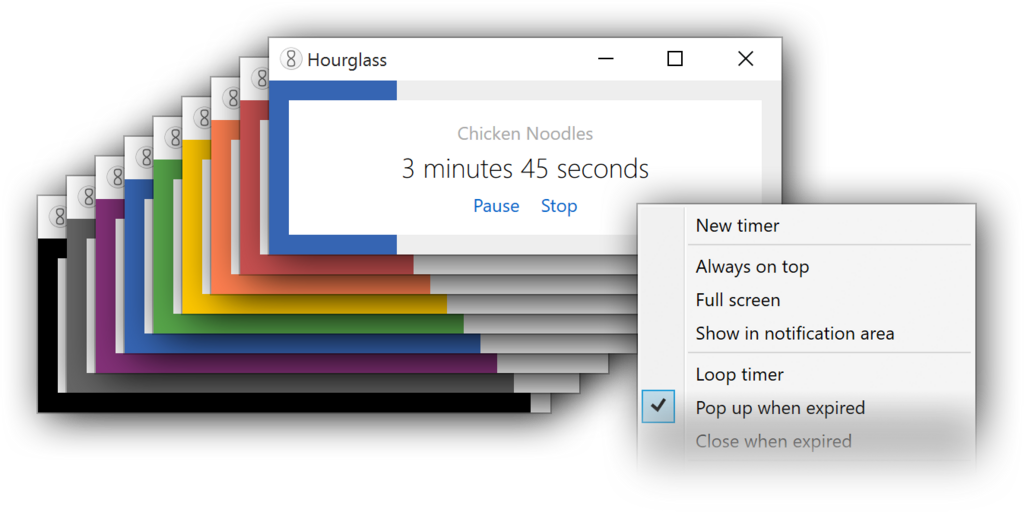Click the hourglass icon on the green window
Screen dimensions: 1024x512
coord(173,138)
